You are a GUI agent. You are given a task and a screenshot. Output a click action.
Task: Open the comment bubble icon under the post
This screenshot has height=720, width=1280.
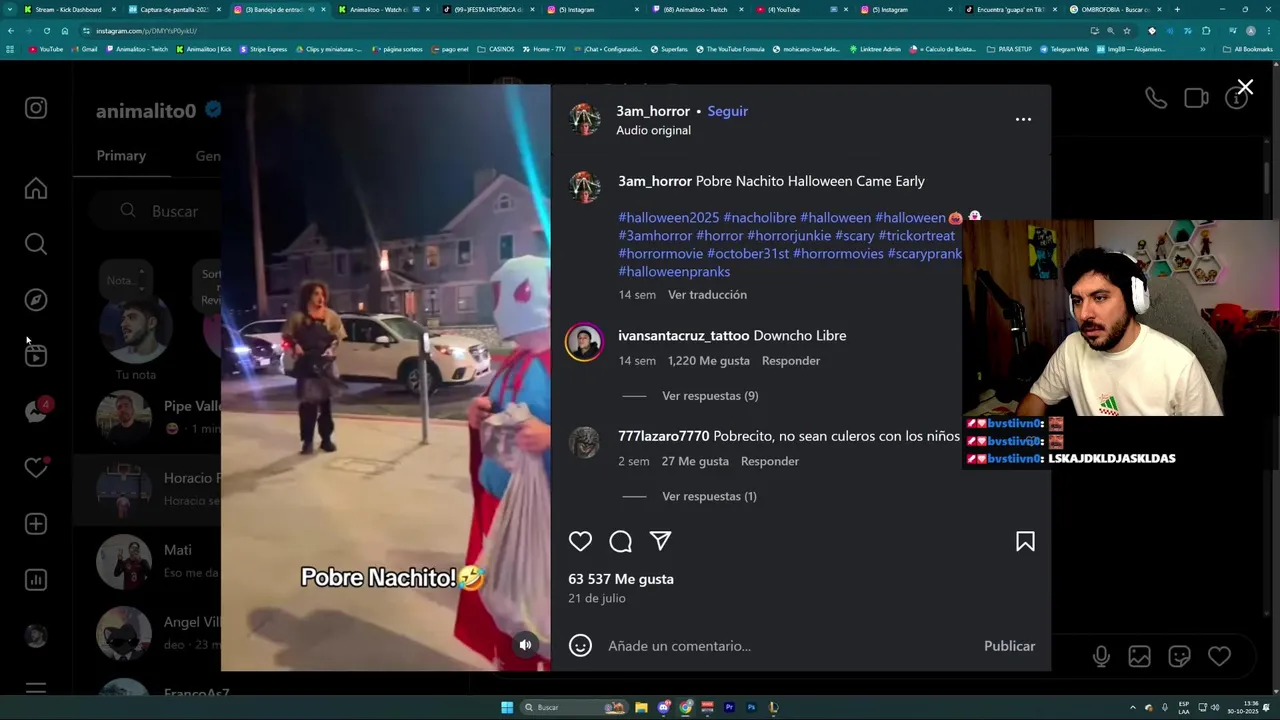click(x=620, y=541)
